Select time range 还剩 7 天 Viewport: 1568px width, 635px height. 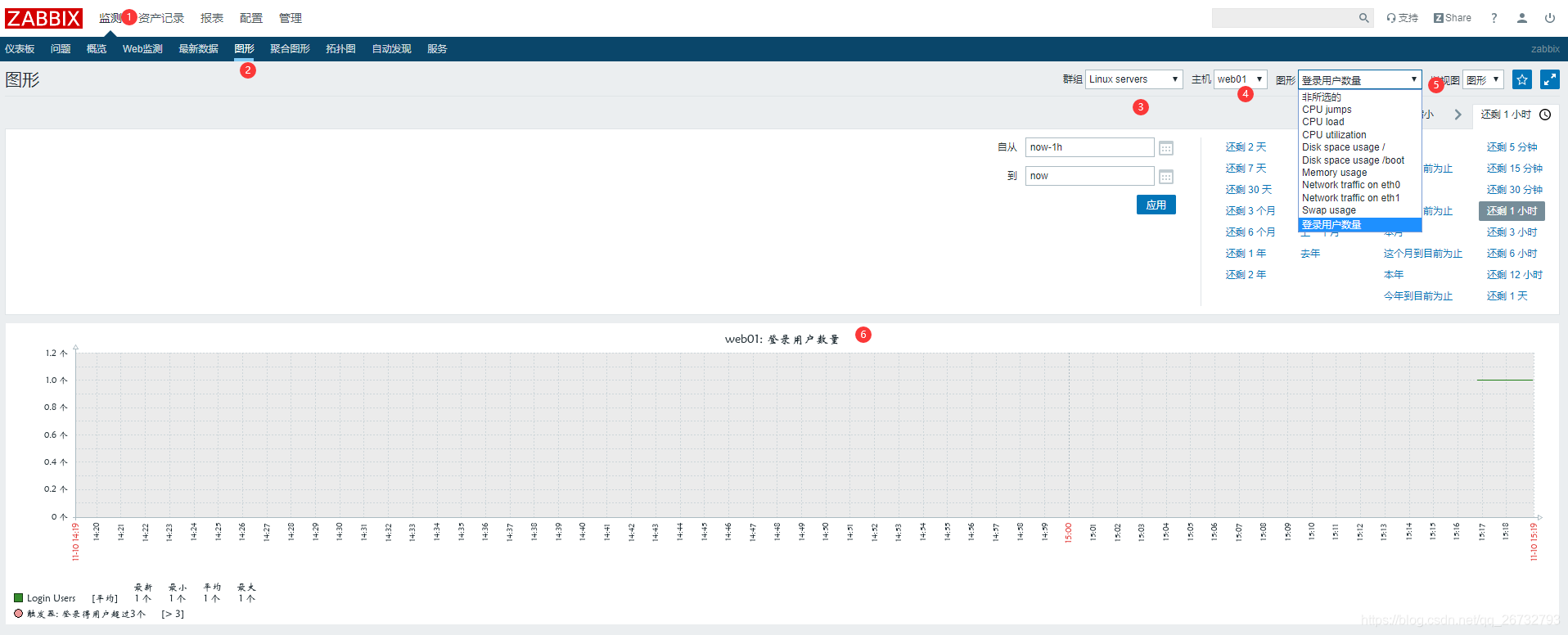pyautogui.click(x=1246, y=169)
